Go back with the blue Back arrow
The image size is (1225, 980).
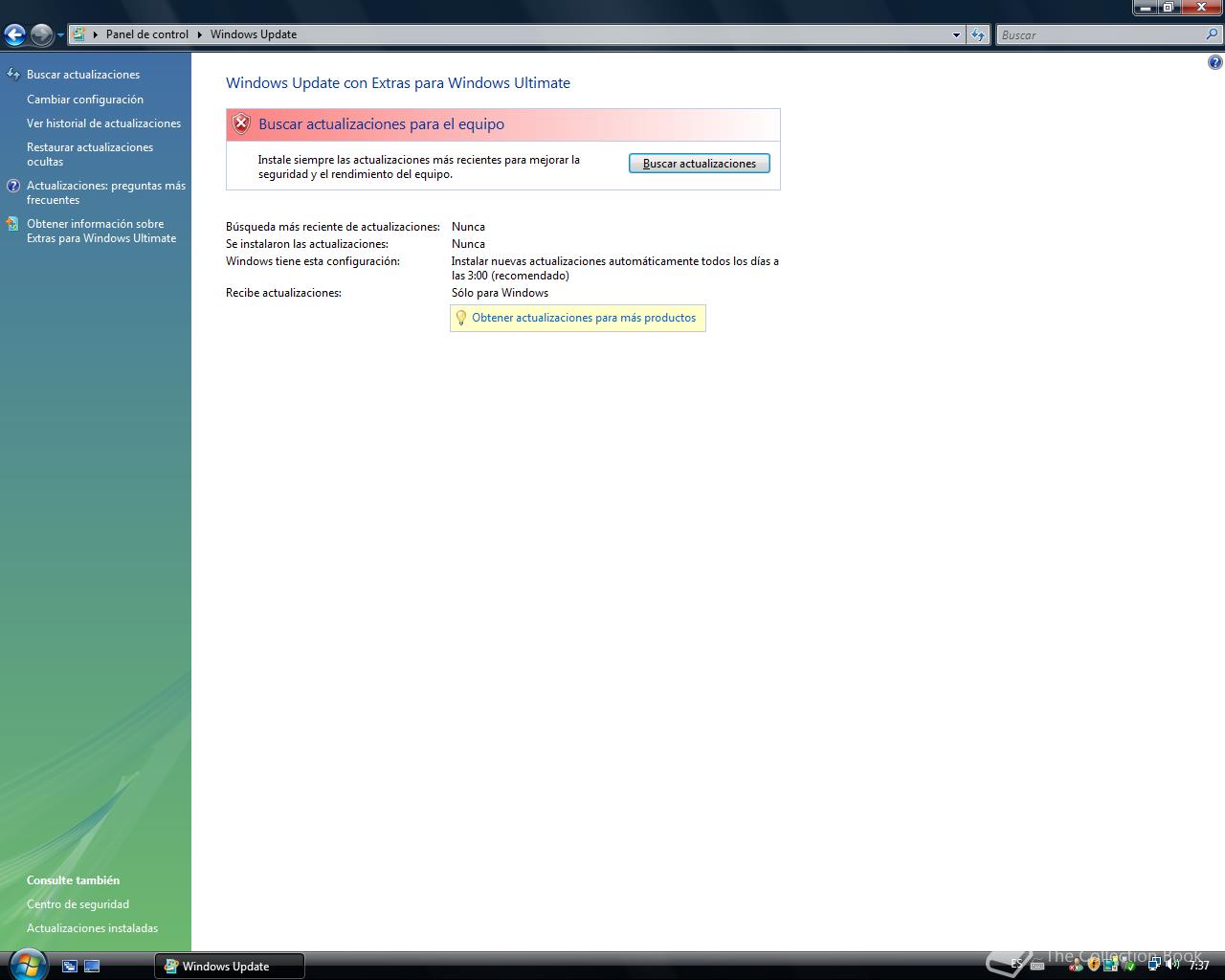click(x=14, y=35)
